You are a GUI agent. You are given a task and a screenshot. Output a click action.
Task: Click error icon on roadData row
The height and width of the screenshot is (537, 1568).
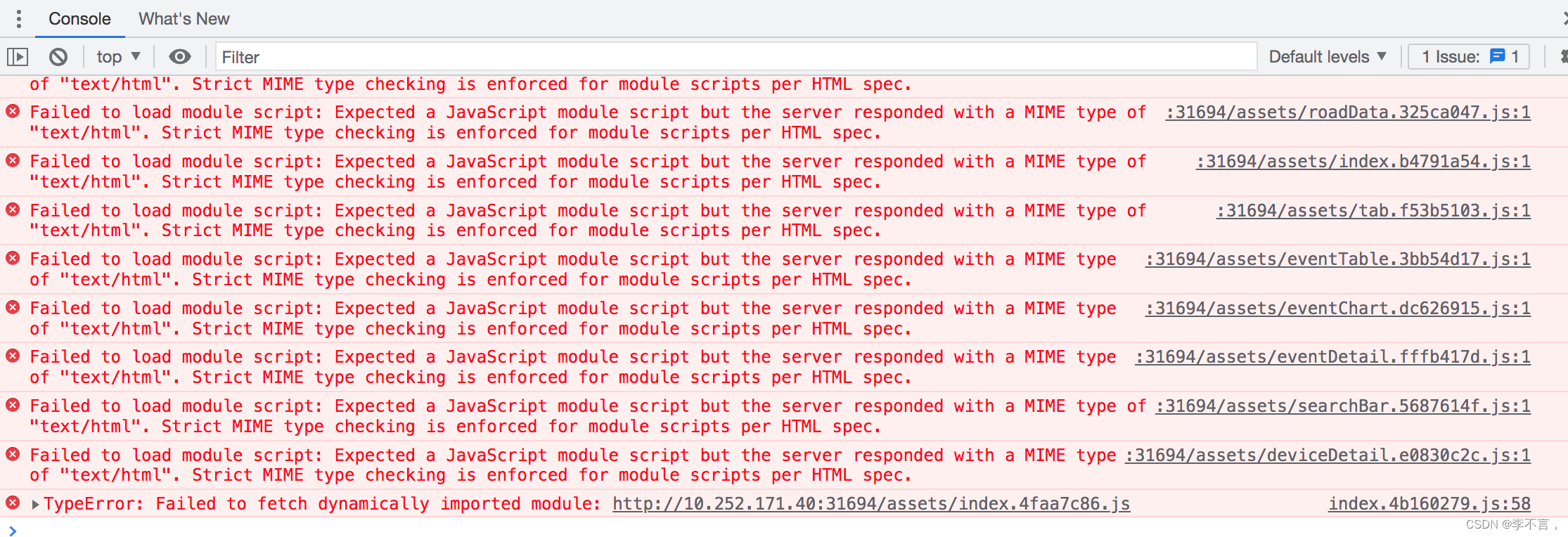pyautogui.click(x=13, y=111)
